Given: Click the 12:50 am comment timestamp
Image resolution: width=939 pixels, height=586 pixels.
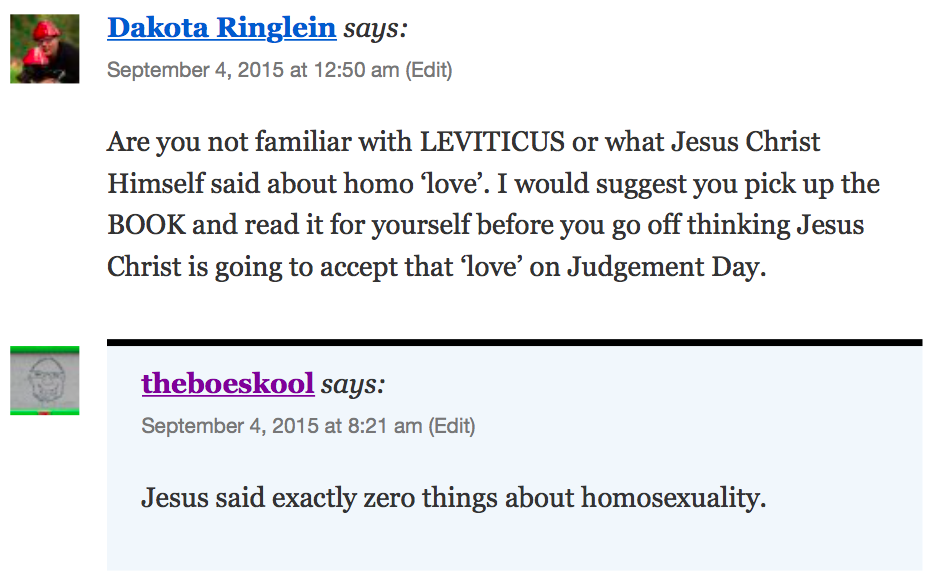Looking at the screenshot, I should [253, 70].
